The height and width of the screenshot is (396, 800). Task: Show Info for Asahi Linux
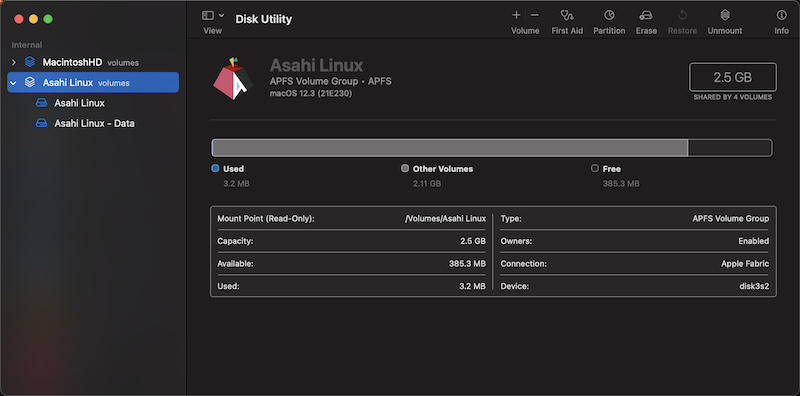tap(781, 15)
